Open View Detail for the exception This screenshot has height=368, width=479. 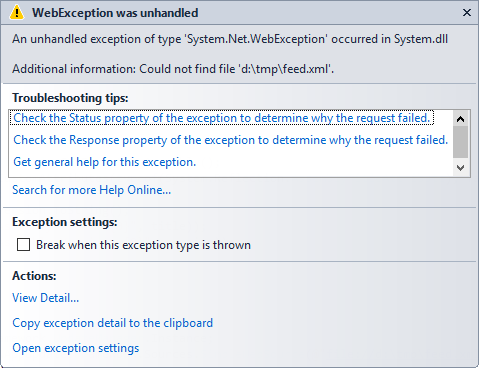click(x=45, y=298)
